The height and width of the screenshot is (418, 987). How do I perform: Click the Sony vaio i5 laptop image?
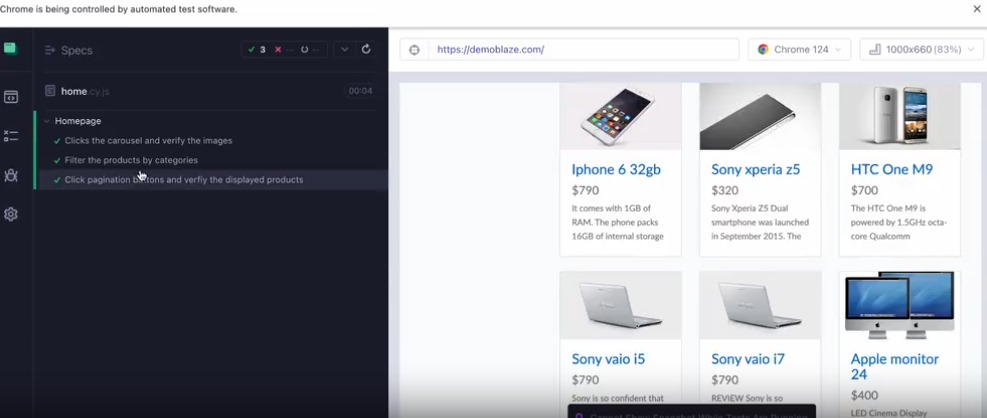click(621, 305)
